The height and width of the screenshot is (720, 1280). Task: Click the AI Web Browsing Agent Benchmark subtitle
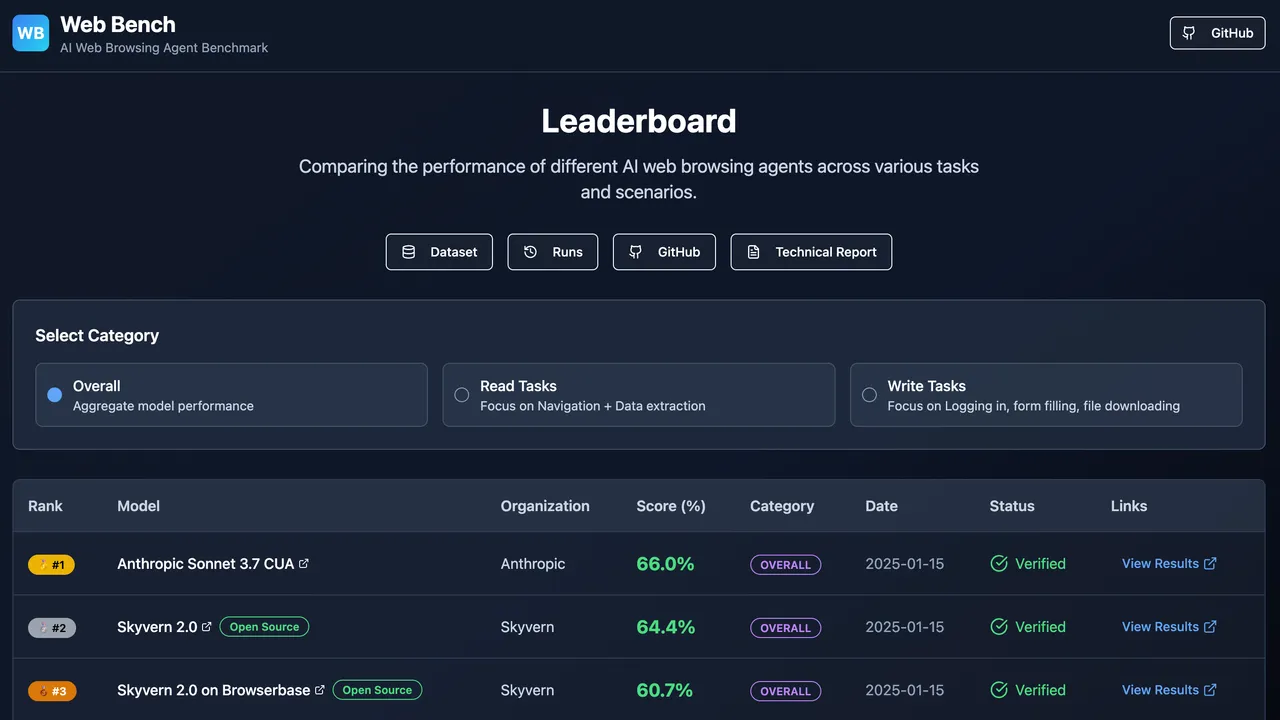pyautogui.click(x=164, y=48)
